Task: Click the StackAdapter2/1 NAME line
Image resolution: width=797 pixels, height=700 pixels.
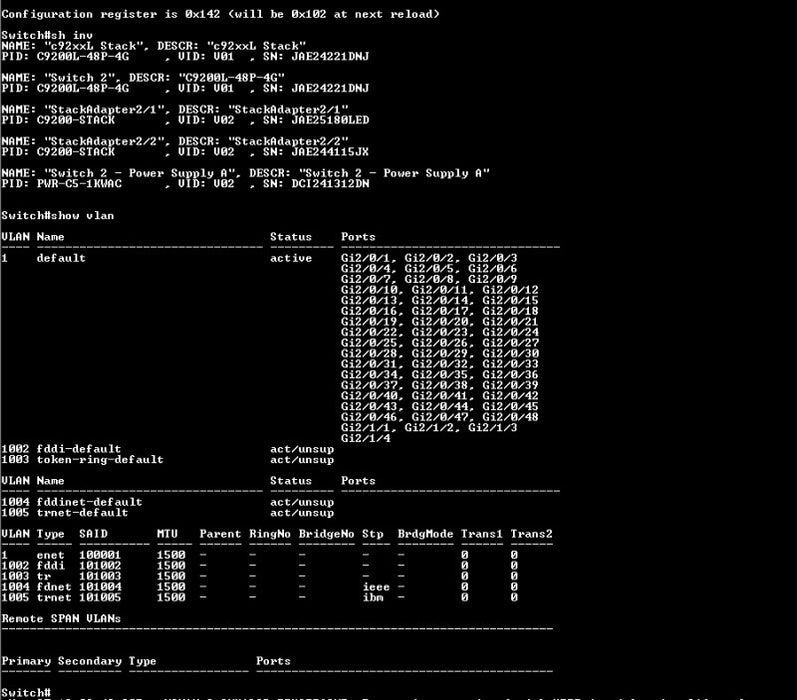Action: [175, 109]
